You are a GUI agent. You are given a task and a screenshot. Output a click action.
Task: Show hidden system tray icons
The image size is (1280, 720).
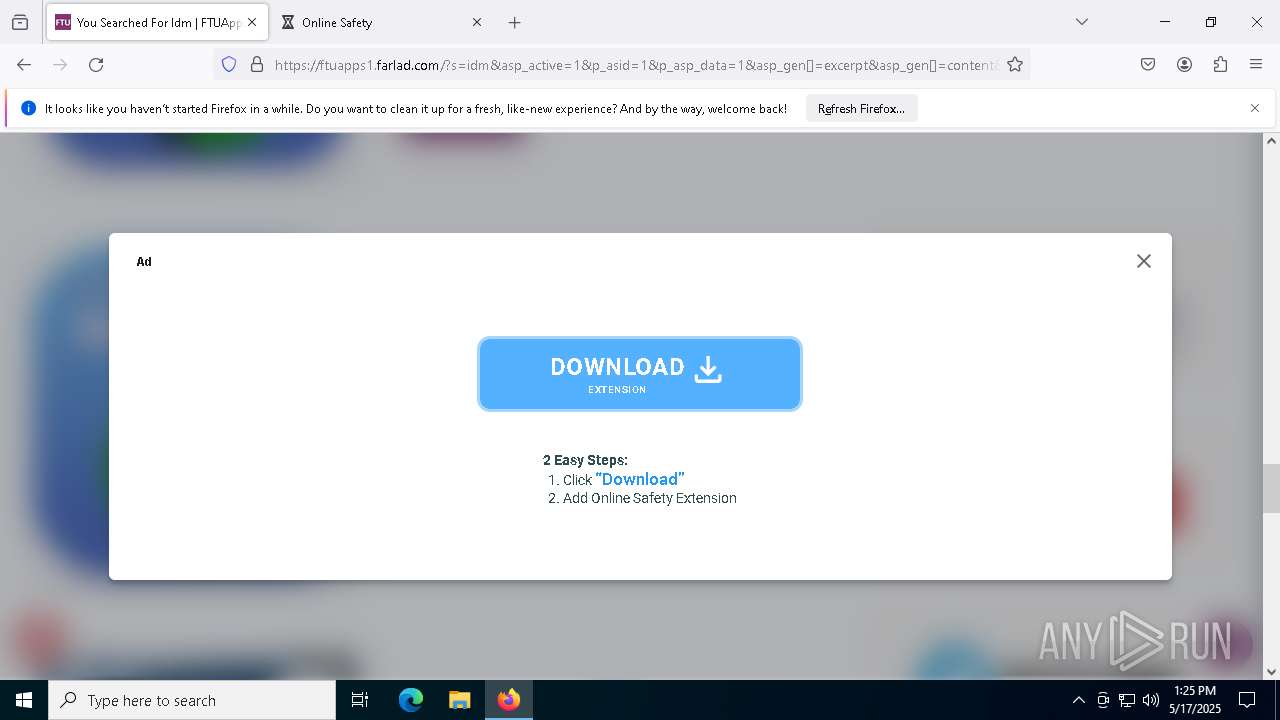1078,700
